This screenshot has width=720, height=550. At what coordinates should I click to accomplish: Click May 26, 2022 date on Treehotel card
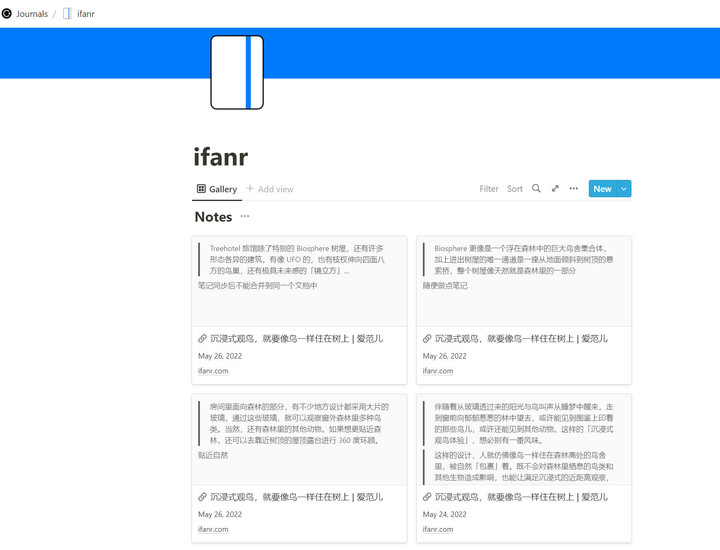pos(220,356)
